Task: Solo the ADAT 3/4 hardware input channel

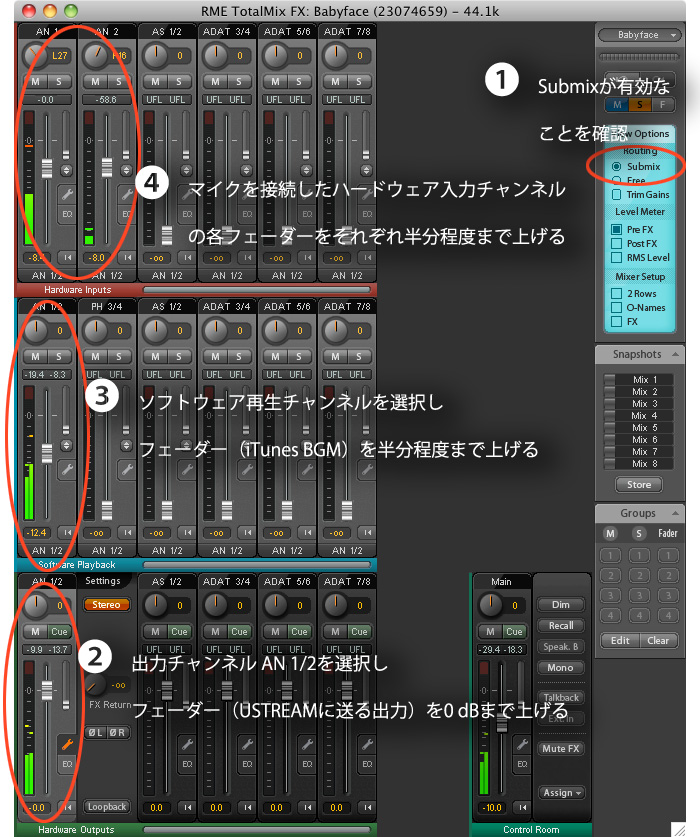Action: click(238, 82)
